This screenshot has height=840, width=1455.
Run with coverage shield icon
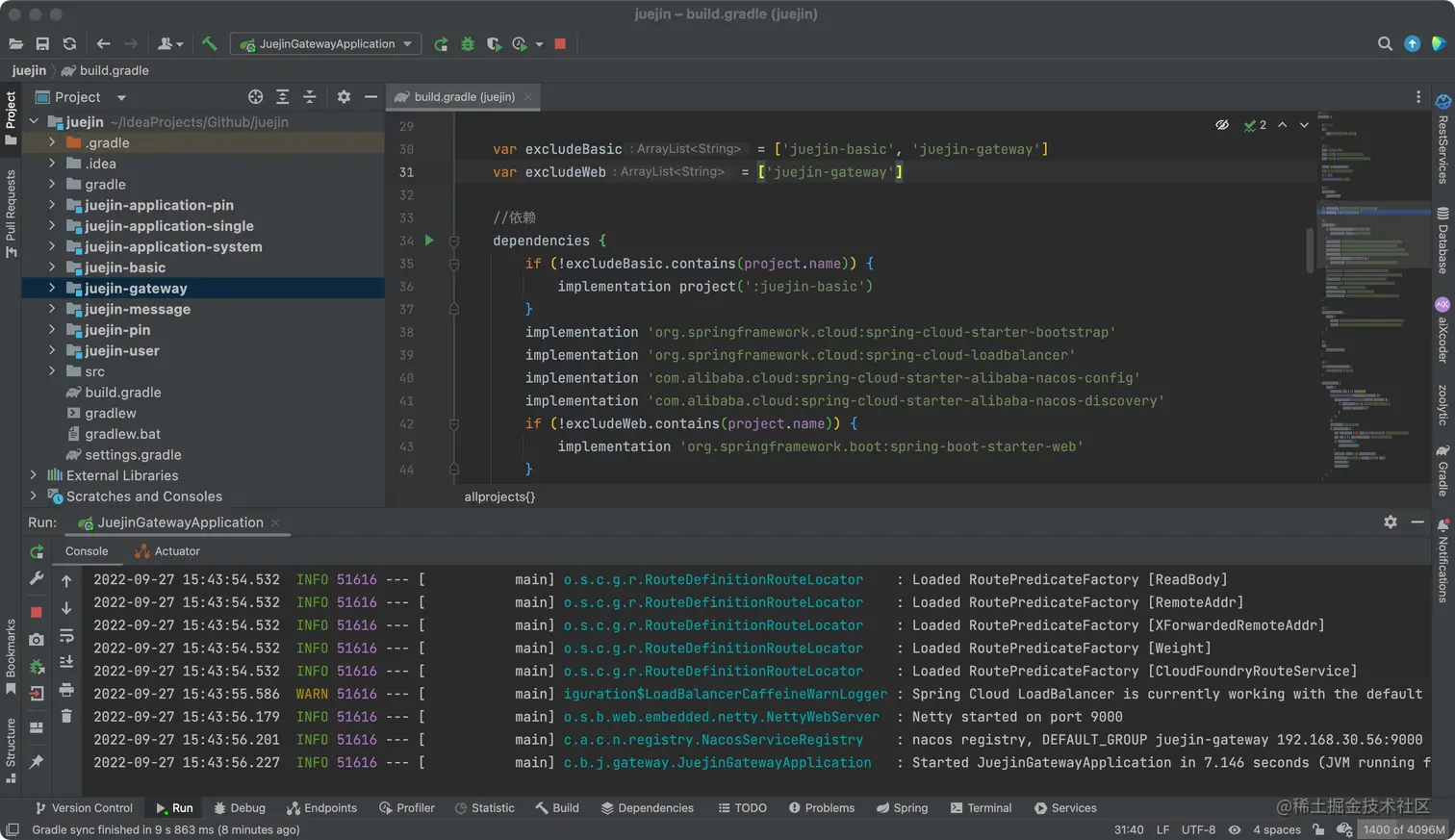[494, 44]
